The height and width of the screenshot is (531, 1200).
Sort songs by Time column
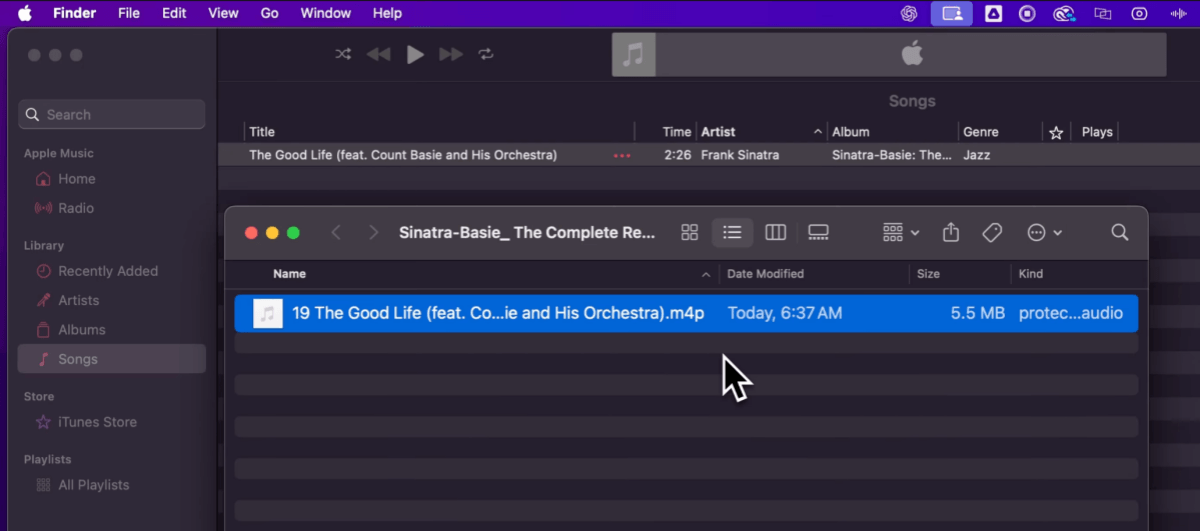677,132
